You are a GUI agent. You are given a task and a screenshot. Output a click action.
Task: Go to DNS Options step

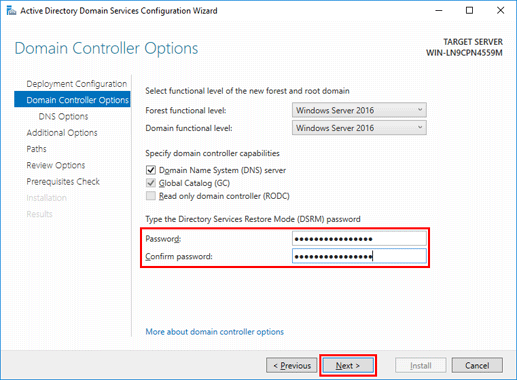click(x=63, y=116)
